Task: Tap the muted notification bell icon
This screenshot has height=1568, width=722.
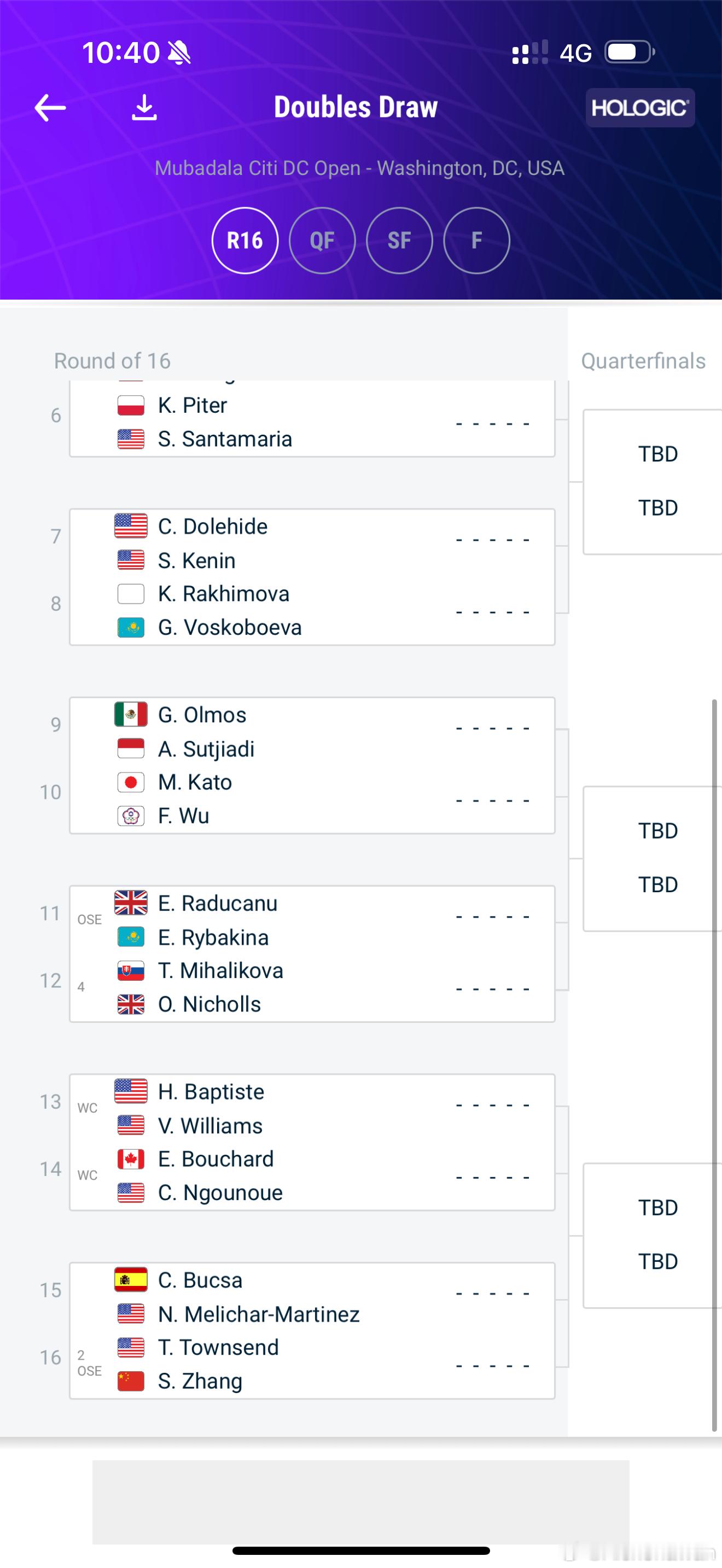Action: pos(179,52)
